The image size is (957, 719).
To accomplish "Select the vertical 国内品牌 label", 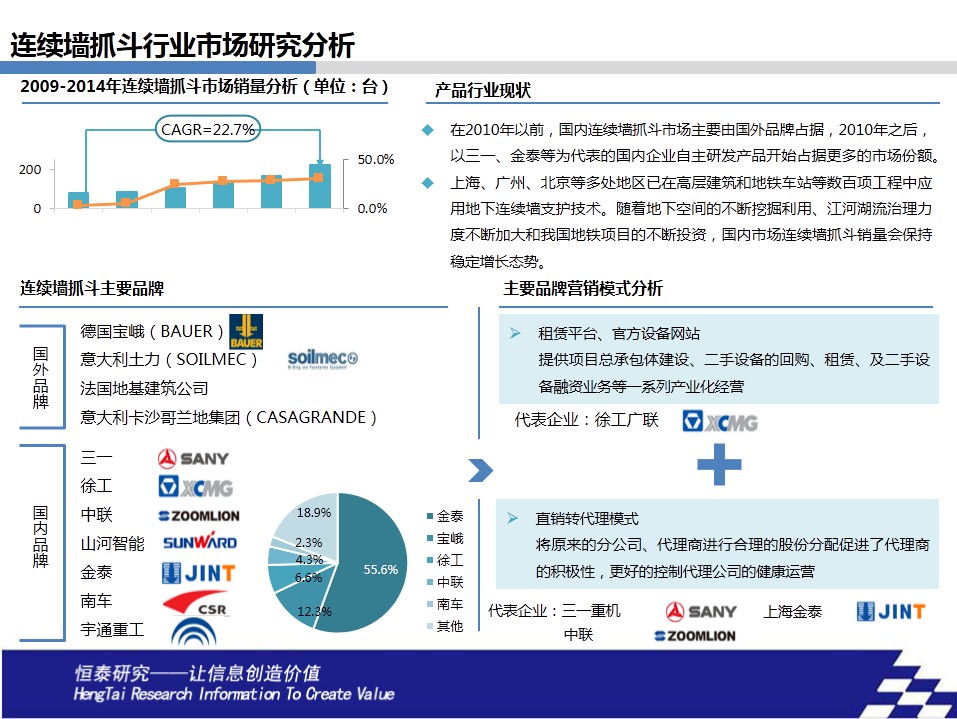I will point(41,537).
